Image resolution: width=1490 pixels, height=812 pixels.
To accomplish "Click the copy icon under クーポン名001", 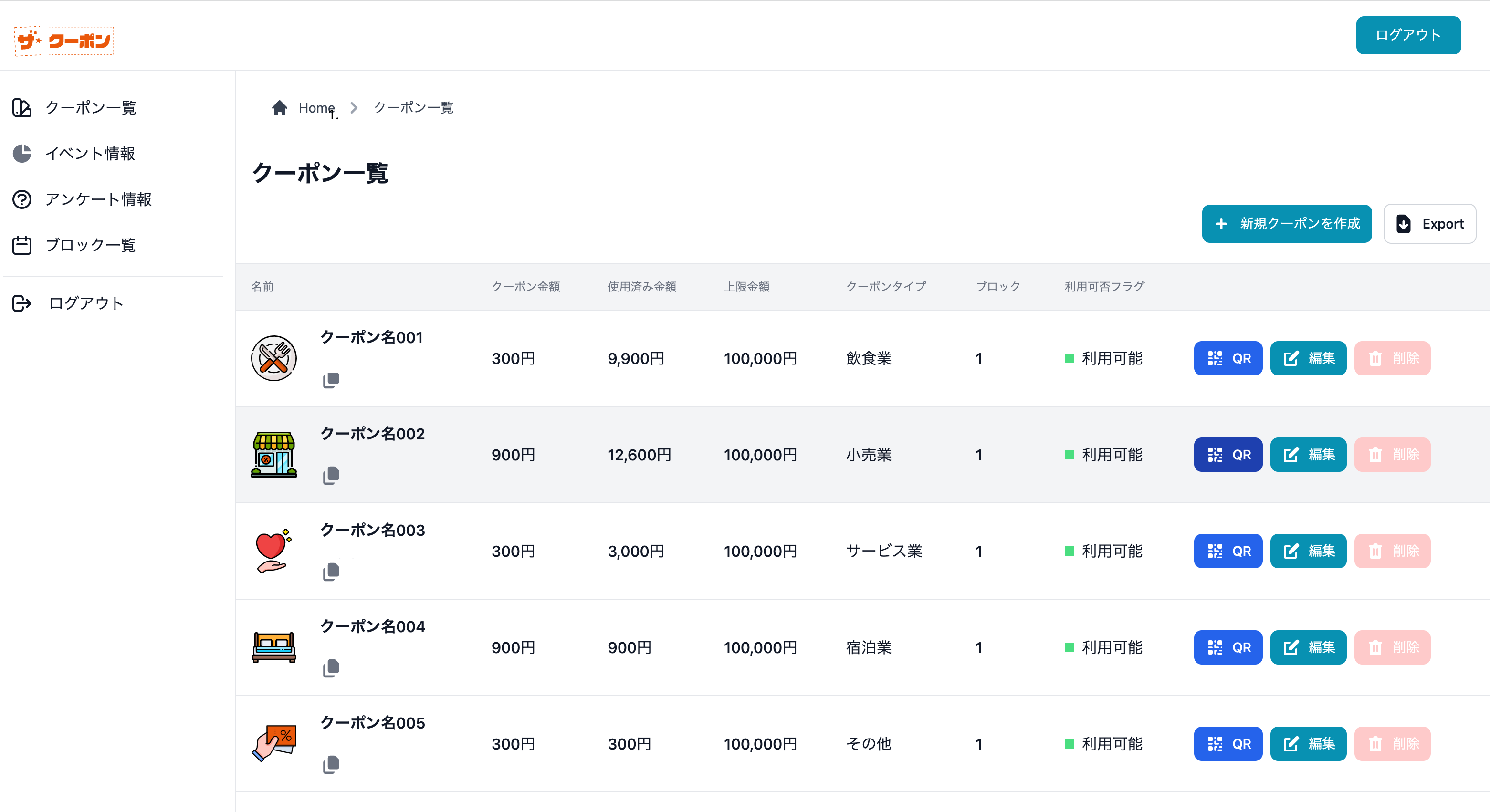I will (x=331, y=380).
